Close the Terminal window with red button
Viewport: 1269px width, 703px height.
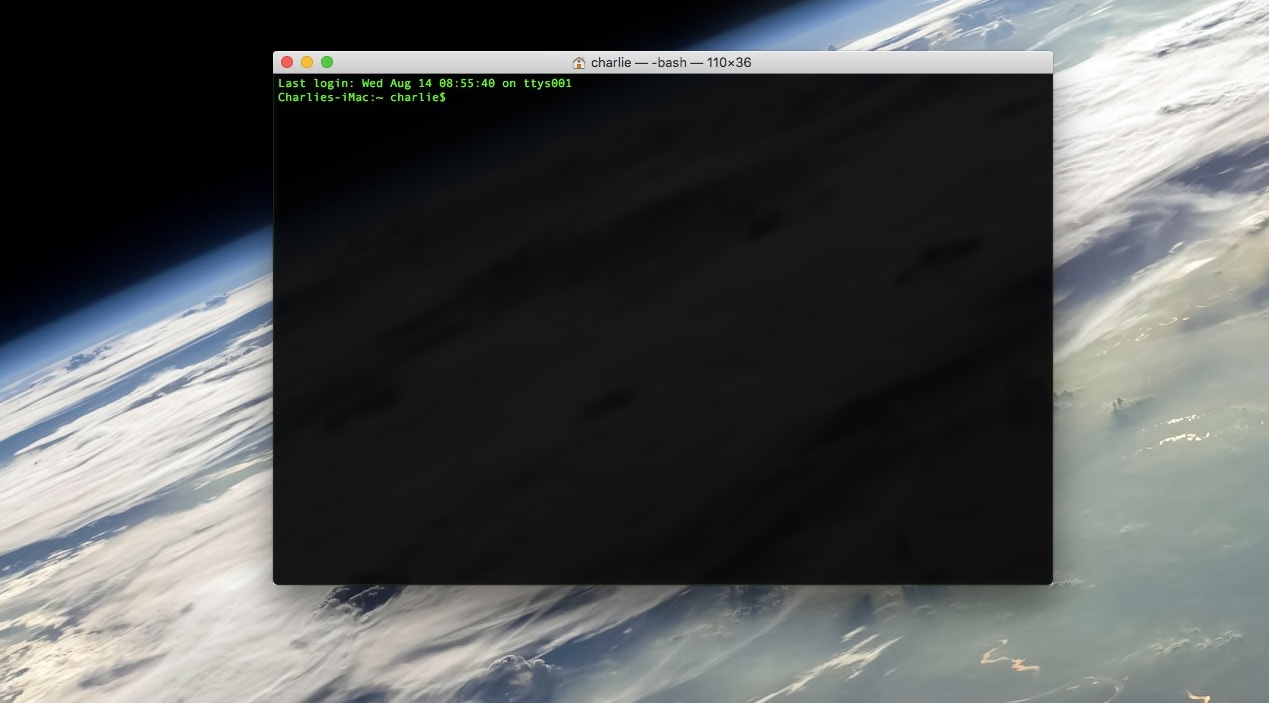287,62
